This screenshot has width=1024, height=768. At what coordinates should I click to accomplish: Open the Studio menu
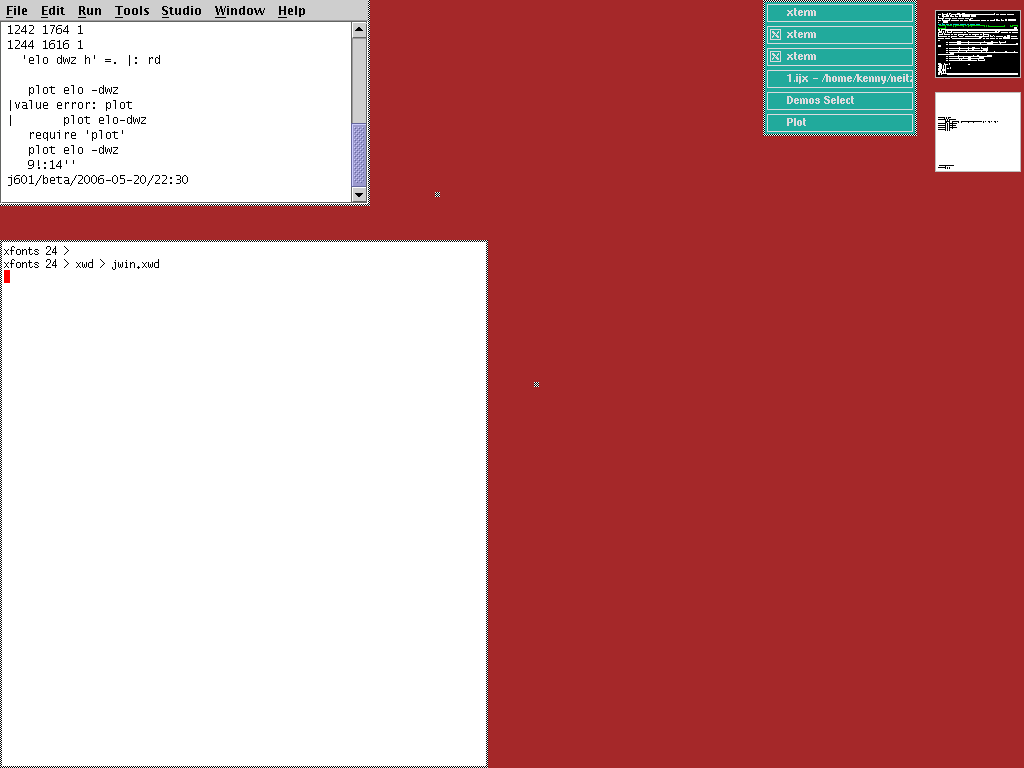(181, 11)
